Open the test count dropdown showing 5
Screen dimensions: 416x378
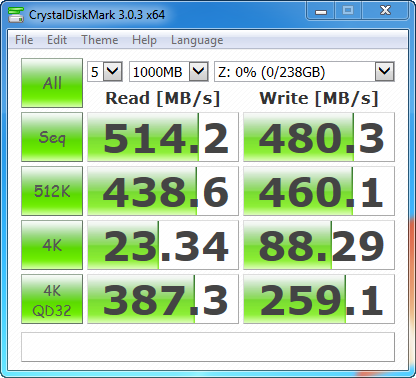(x=105, y=71)
